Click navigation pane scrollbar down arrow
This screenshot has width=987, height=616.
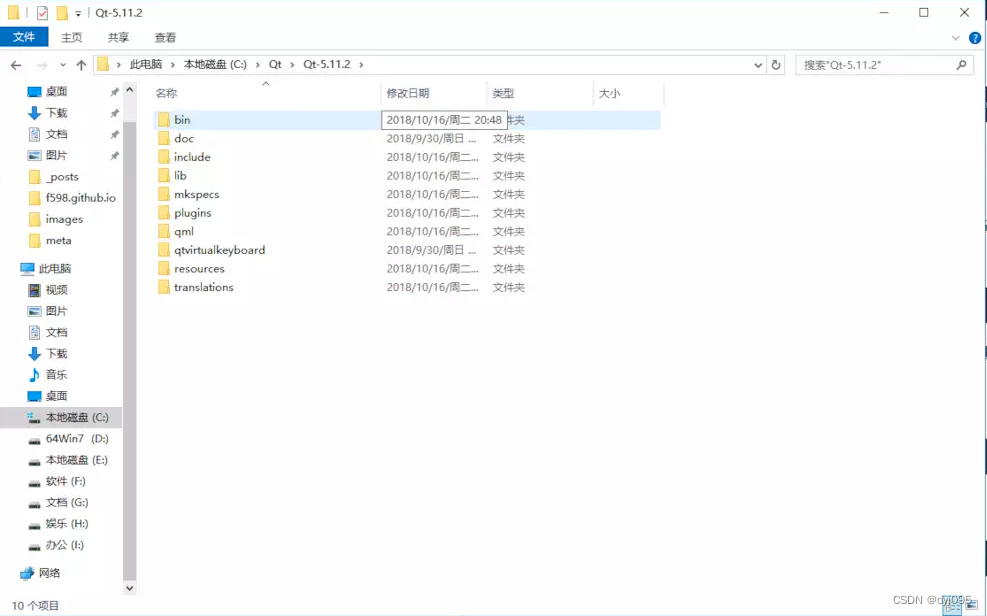129,588
